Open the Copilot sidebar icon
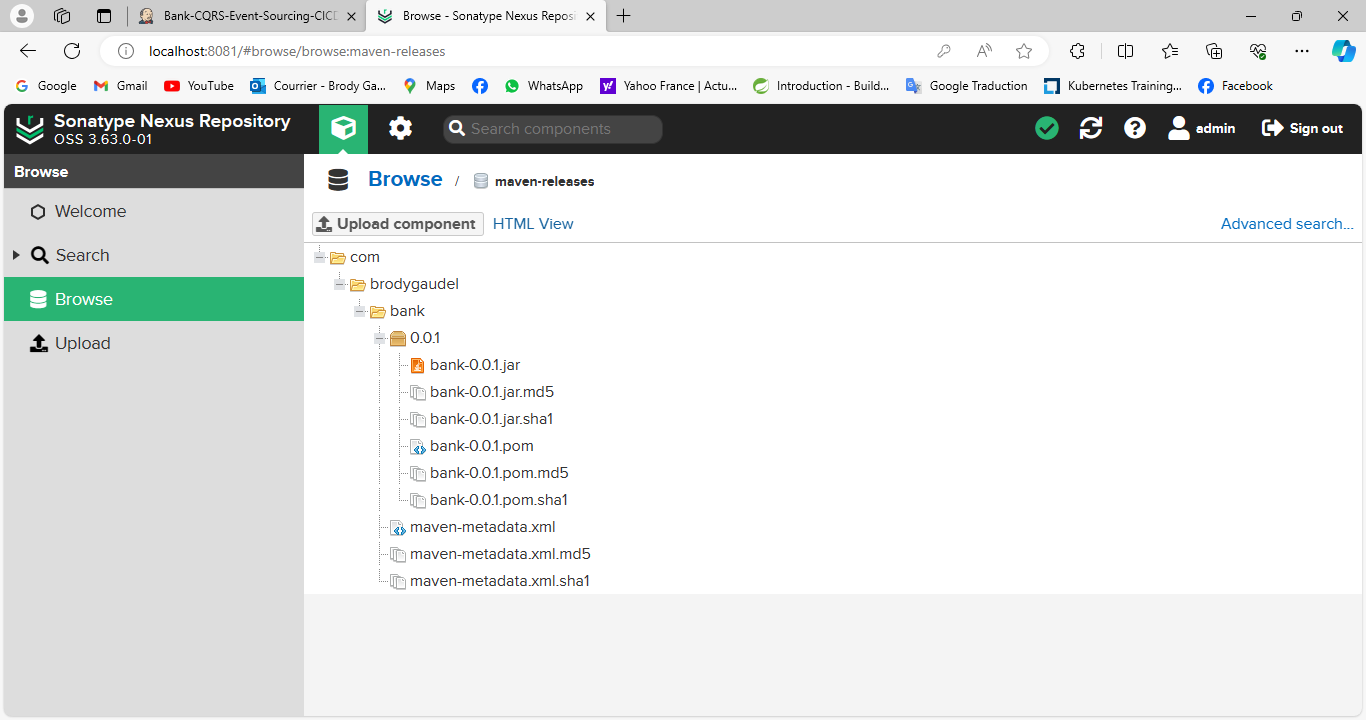This screenshot has height=720, width=1366. (1343, 51)
